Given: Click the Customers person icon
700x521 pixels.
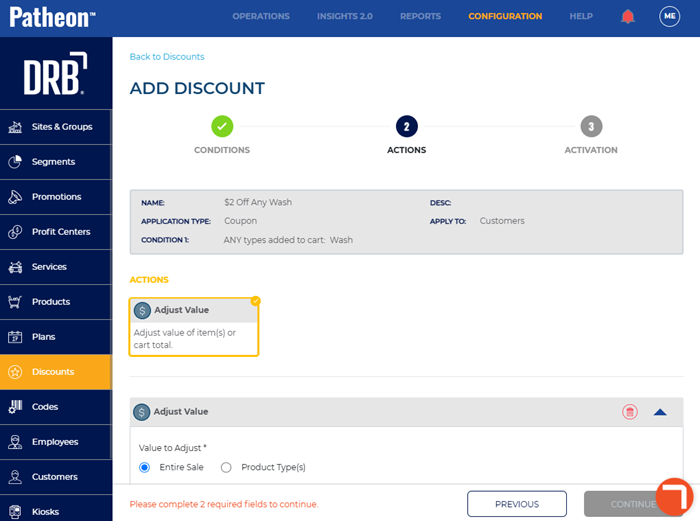Looking at the screenshot, I should click(15, 477).
